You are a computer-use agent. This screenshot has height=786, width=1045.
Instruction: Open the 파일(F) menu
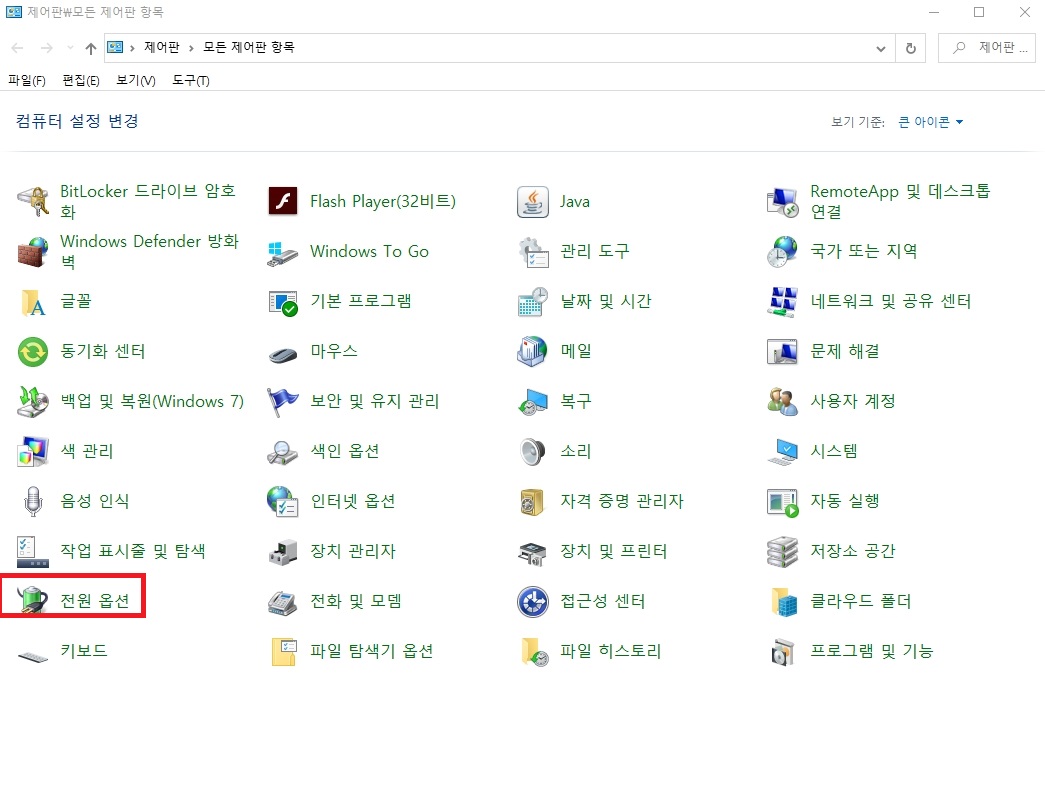point(27,81)
